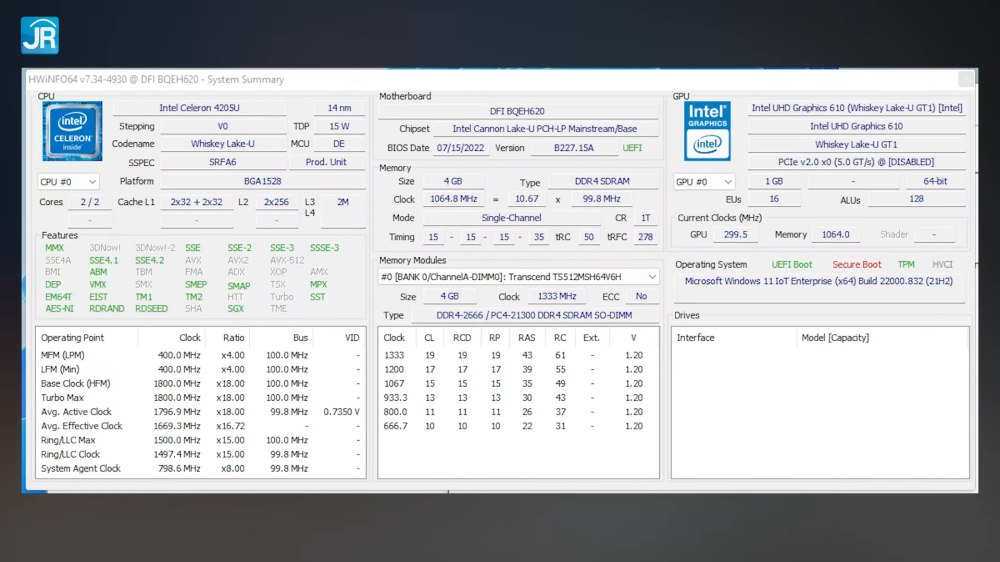Click the module Clock 1333 MHz value
1000x562 pixels.
[557, 297]
